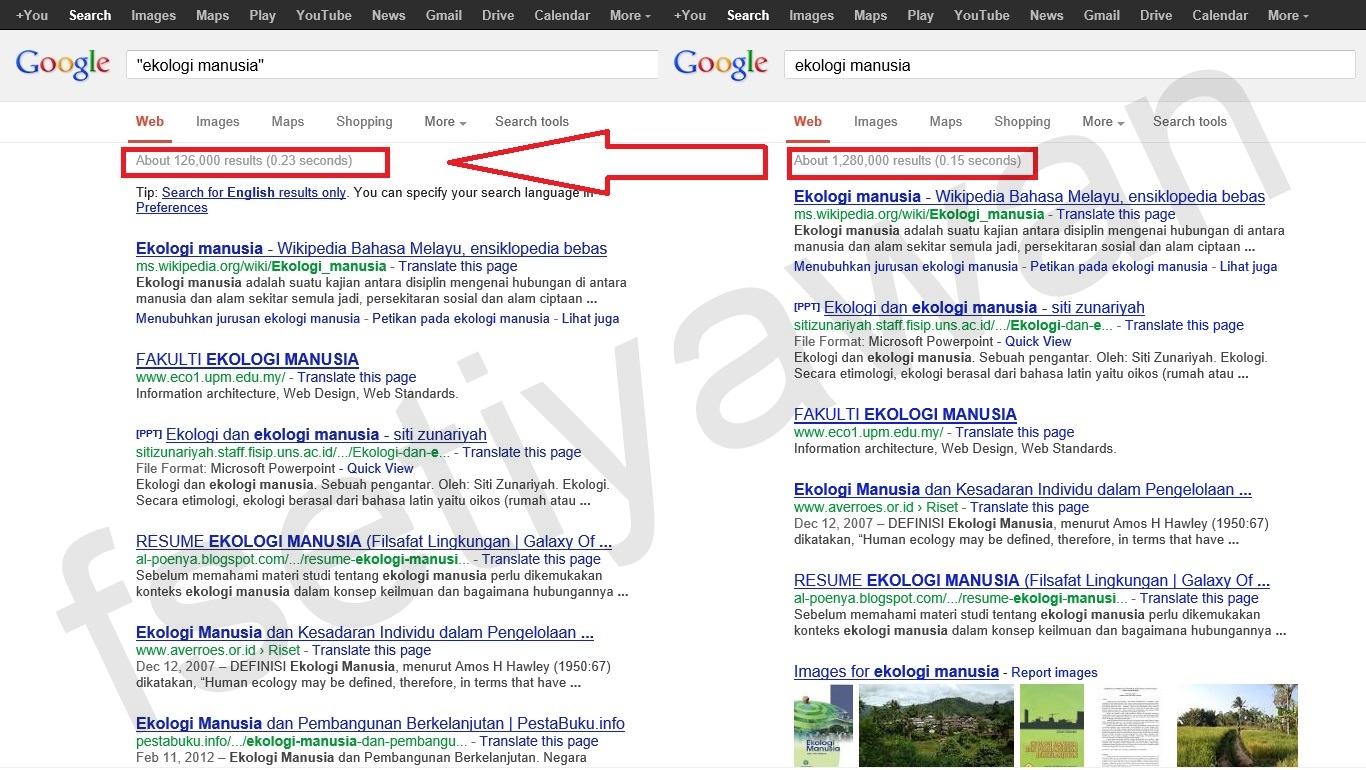The image size is (1366, 770).
Task: Open the green hillside village image thumbnail
Action: coord(936,726)
